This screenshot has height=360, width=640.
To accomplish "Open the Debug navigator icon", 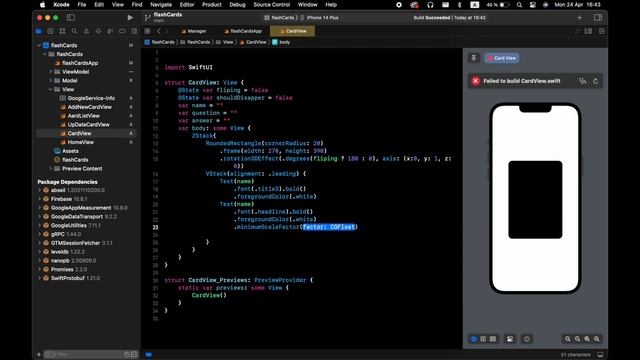I will (110, 31).
